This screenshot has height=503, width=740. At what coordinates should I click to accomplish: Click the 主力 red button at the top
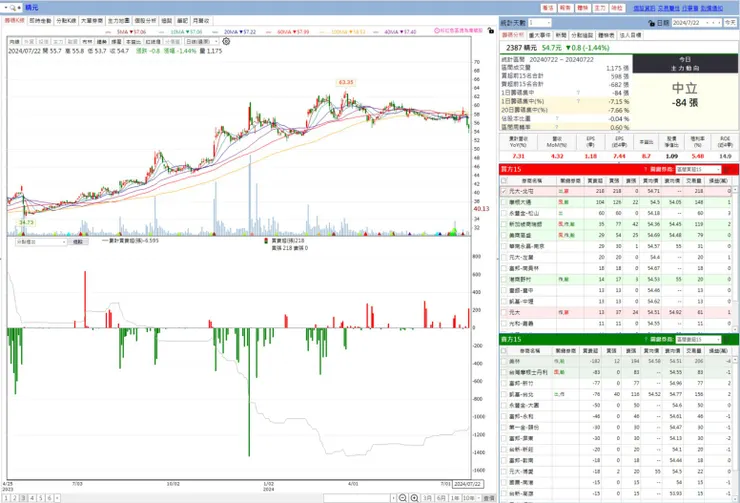[599, 8]
